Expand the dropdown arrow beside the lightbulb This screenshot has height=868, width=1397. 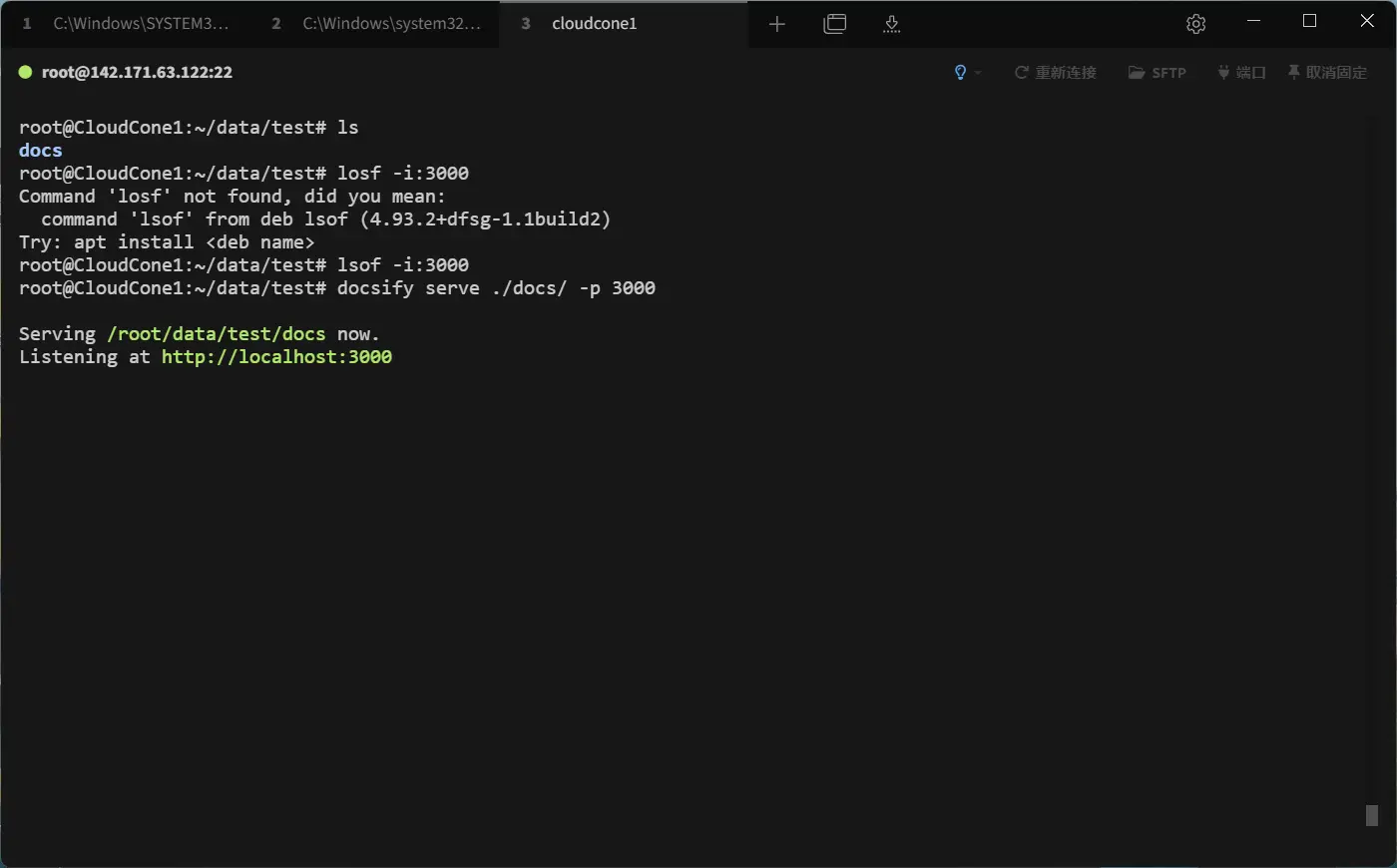pos(978,73)
